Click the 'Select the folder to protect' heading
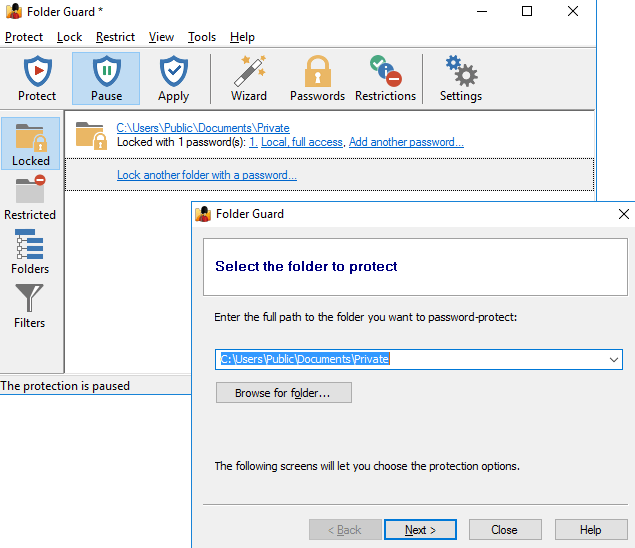 click(306, 267)
